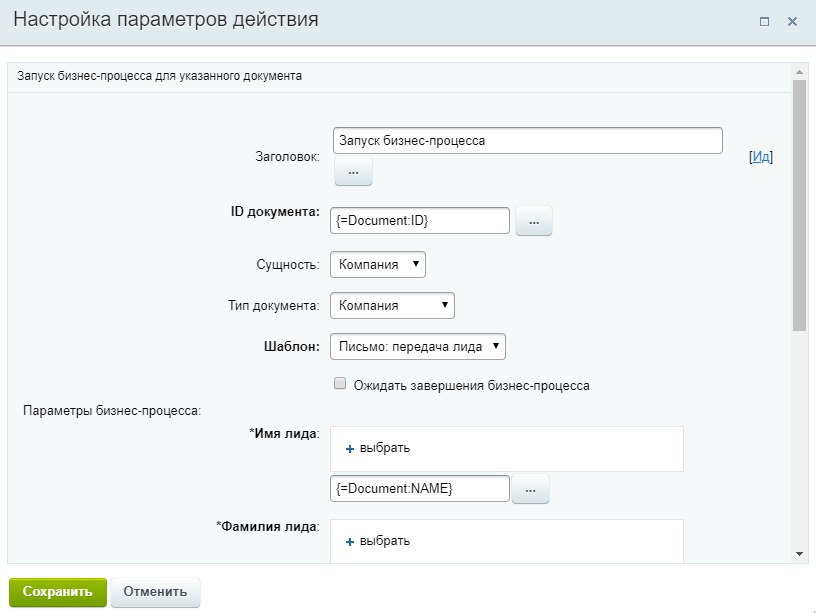
Task: Open the Тип документа dropdown
Action: click(392, 305)
